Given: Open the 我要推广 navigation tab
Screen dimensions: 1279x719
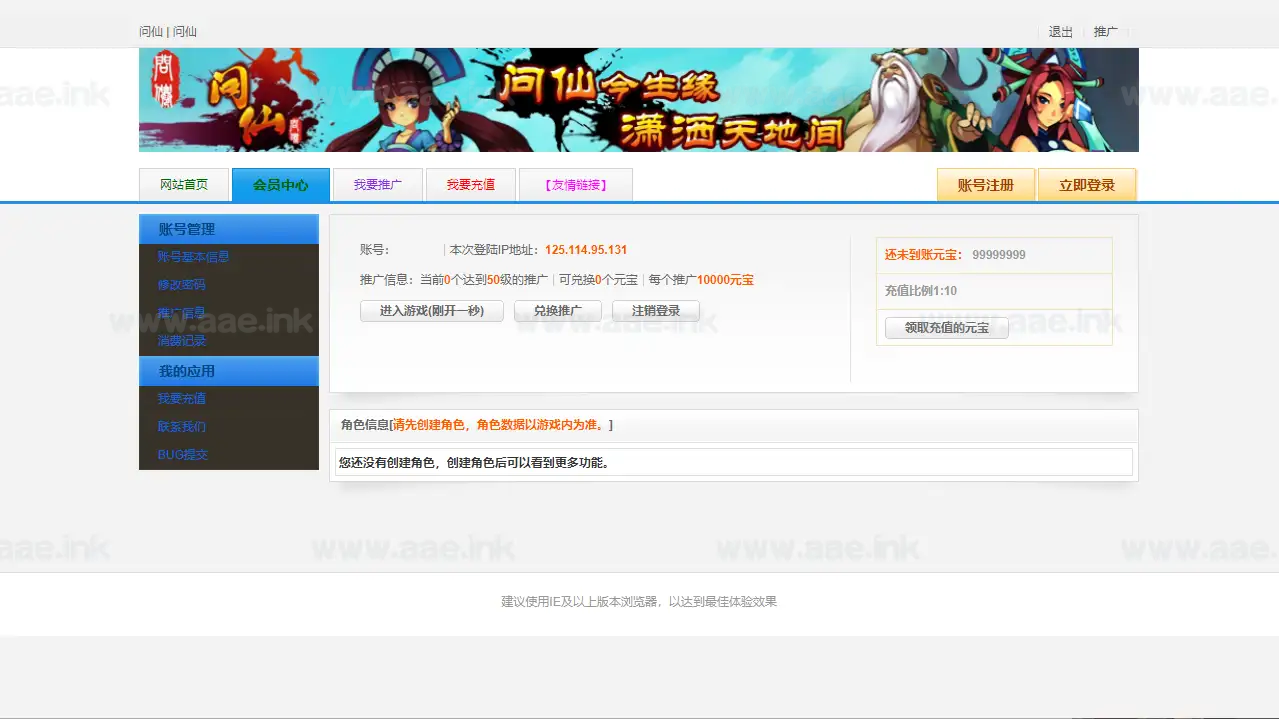Looking at the screenshot, I should point(378,185).
